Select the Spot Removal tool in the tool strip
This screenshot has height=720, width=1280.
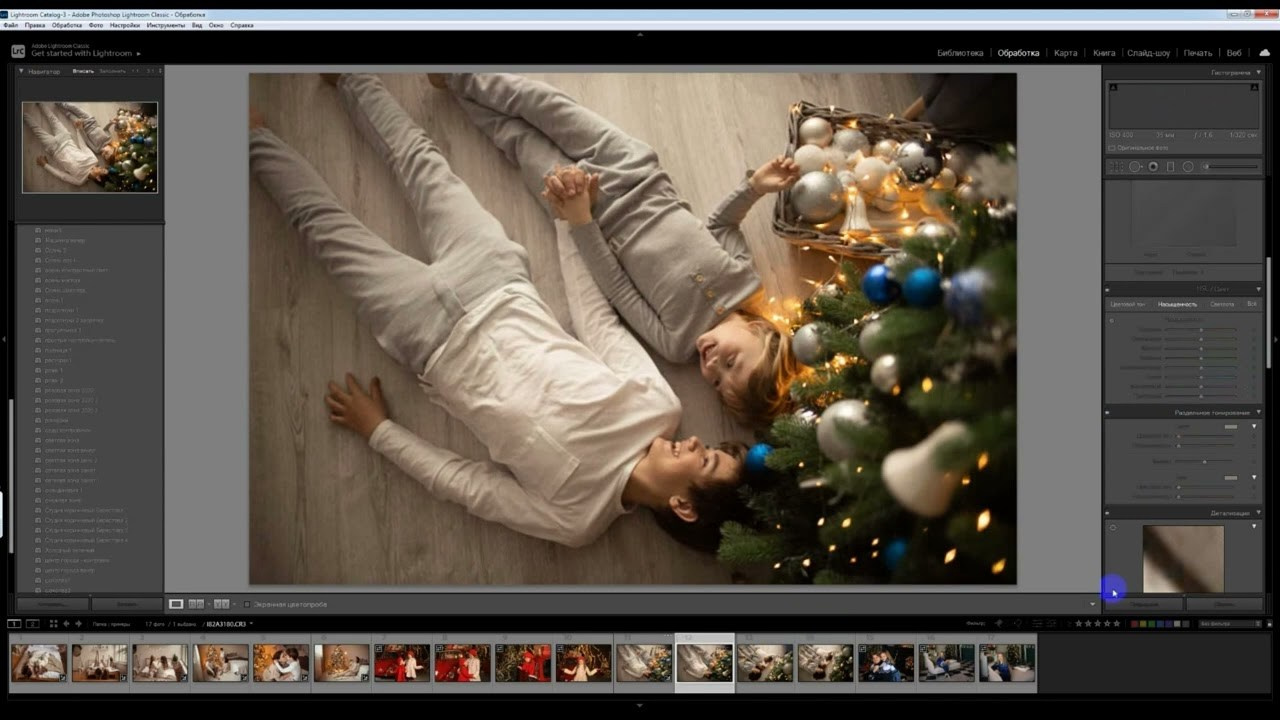[1135, 167]
